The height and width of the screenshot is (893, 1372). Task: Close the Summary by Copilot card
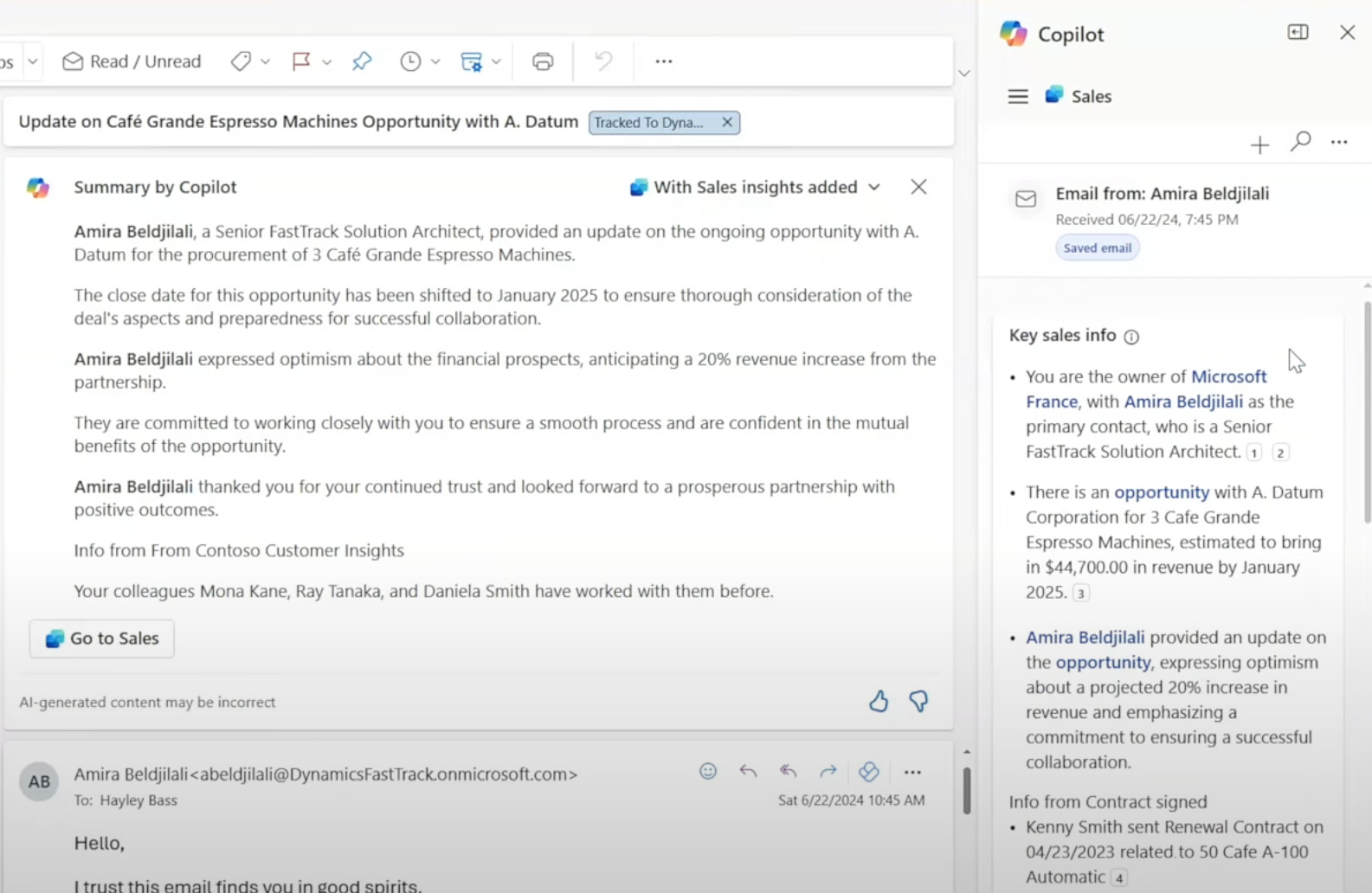tap(918, 187)
